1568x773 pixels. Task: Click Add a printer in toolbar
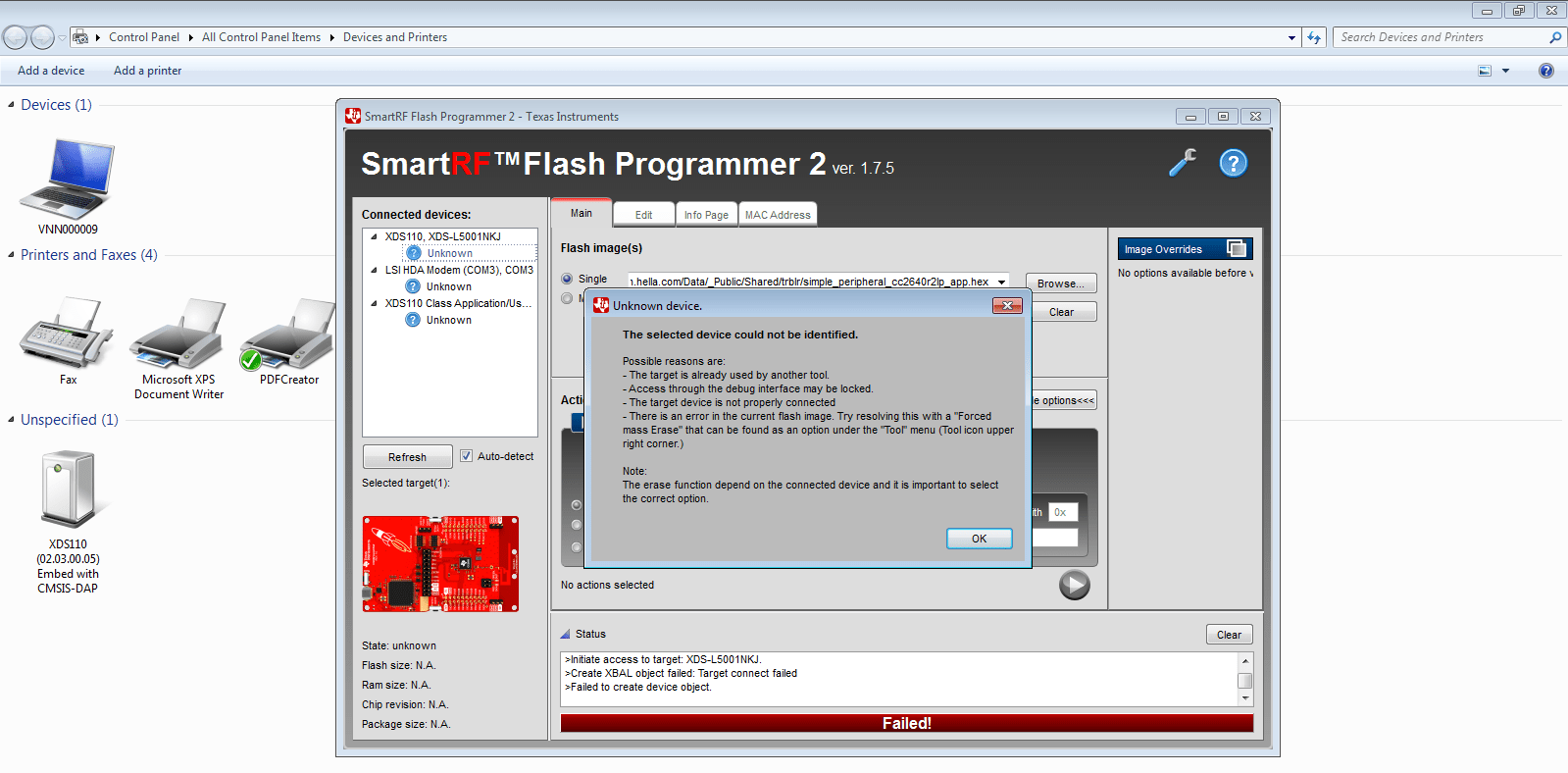[x=147, y=71]
